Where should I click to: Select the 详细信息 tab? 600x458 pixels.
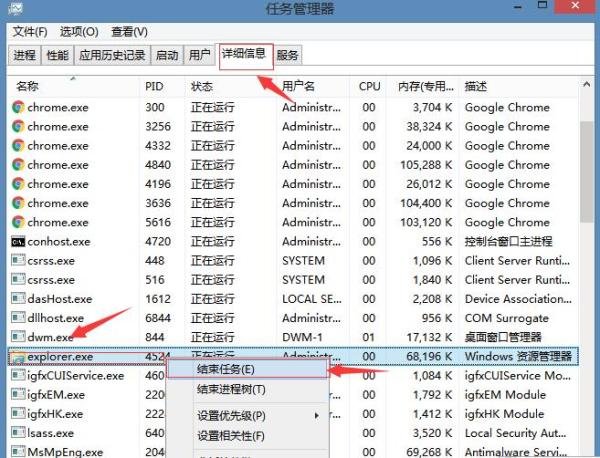click(246, 56)
